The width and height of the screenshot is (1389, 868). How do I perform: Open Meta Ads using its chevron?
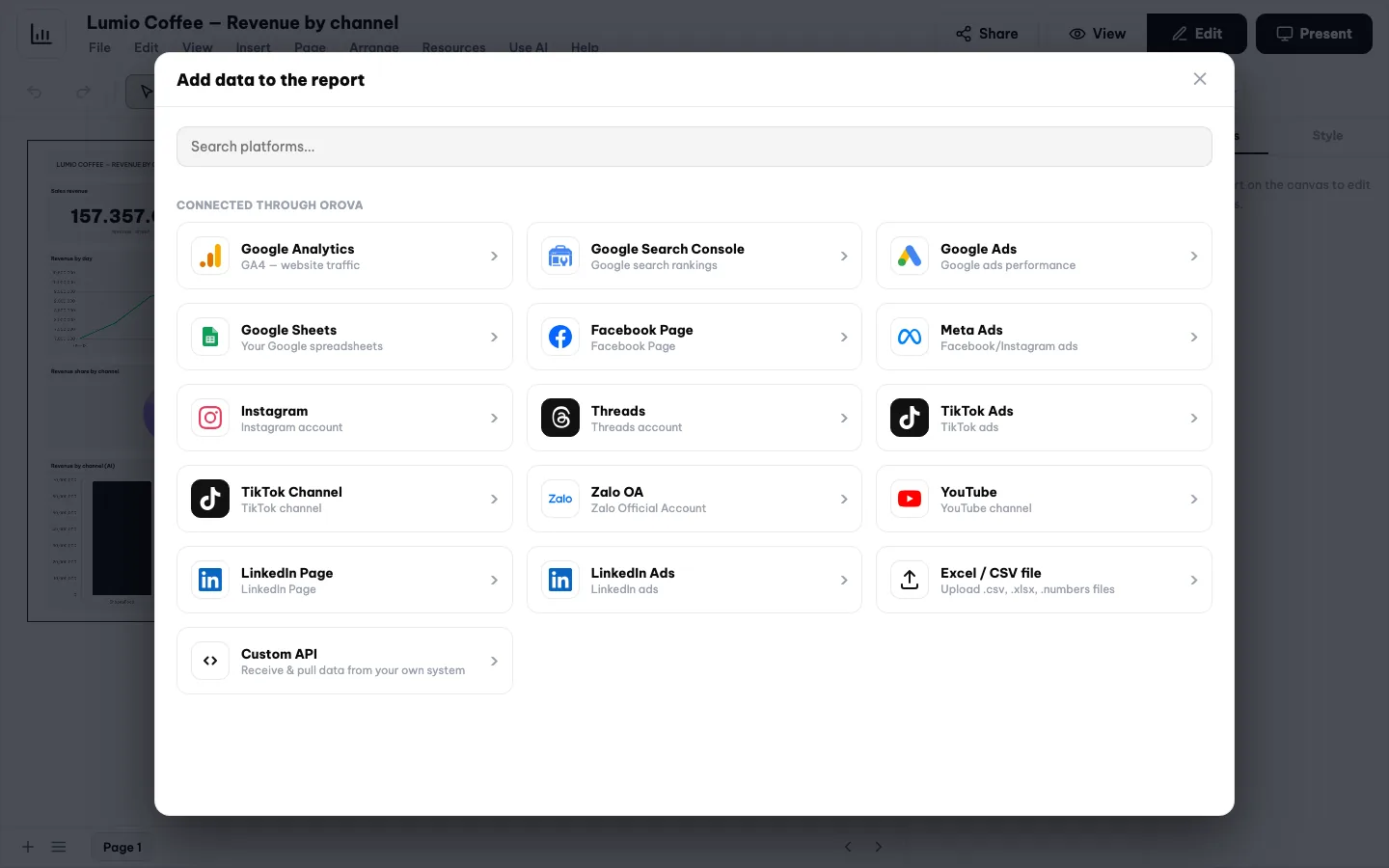click(x=1194, y=337)
